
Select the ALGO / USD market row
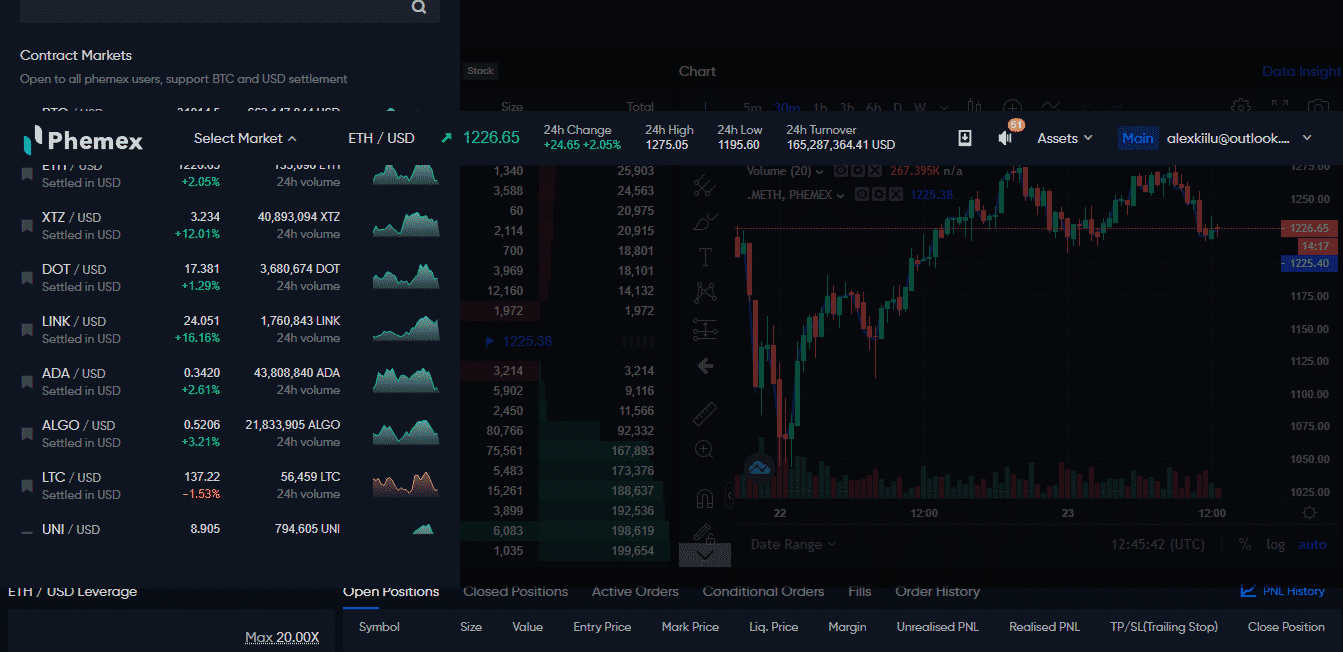[x=230, y=434]
